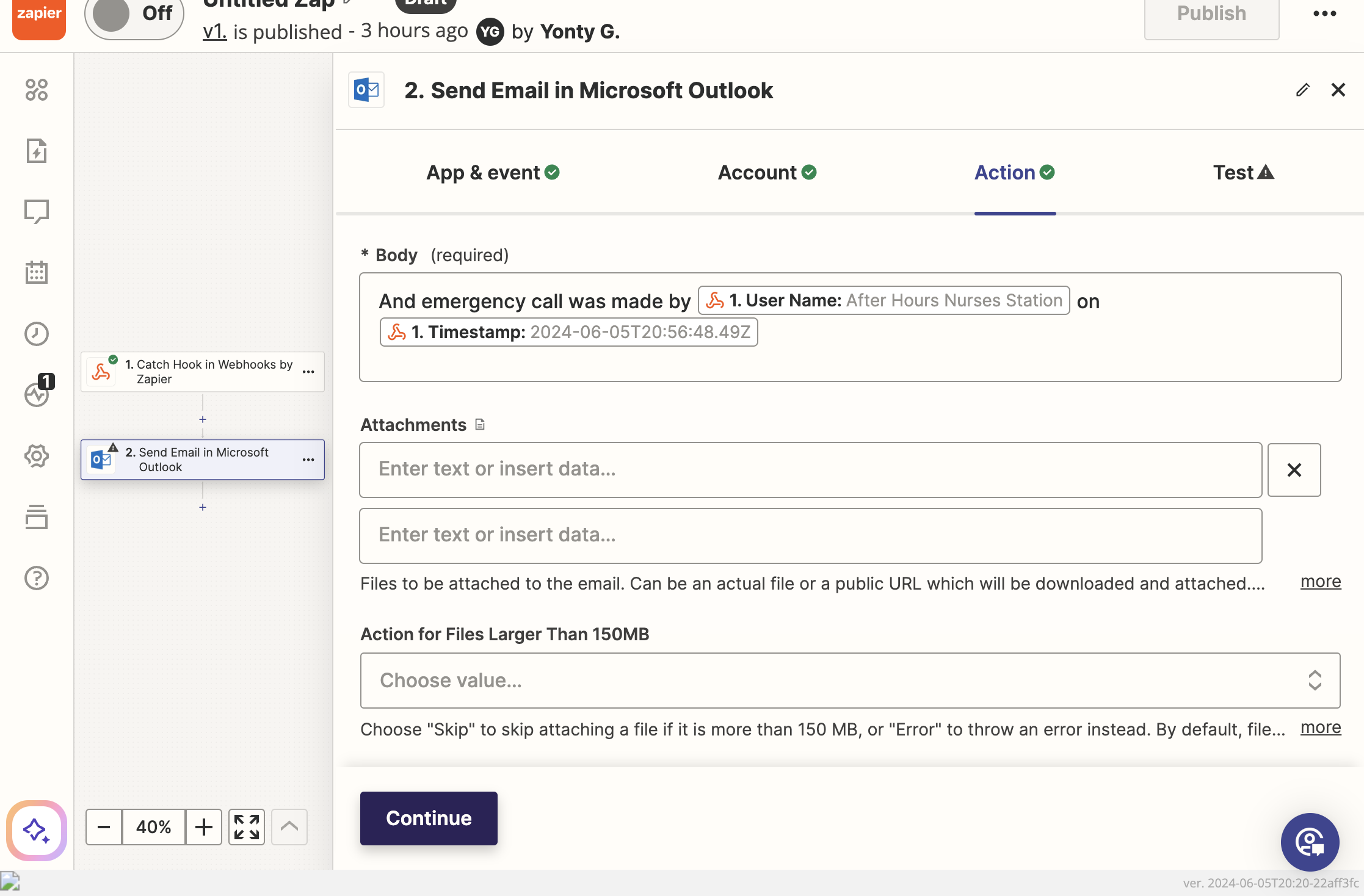This screenshot has height=896, width=1364.
Task: Rename step using the pencil icon
Action: click(x=1303, y=90)
